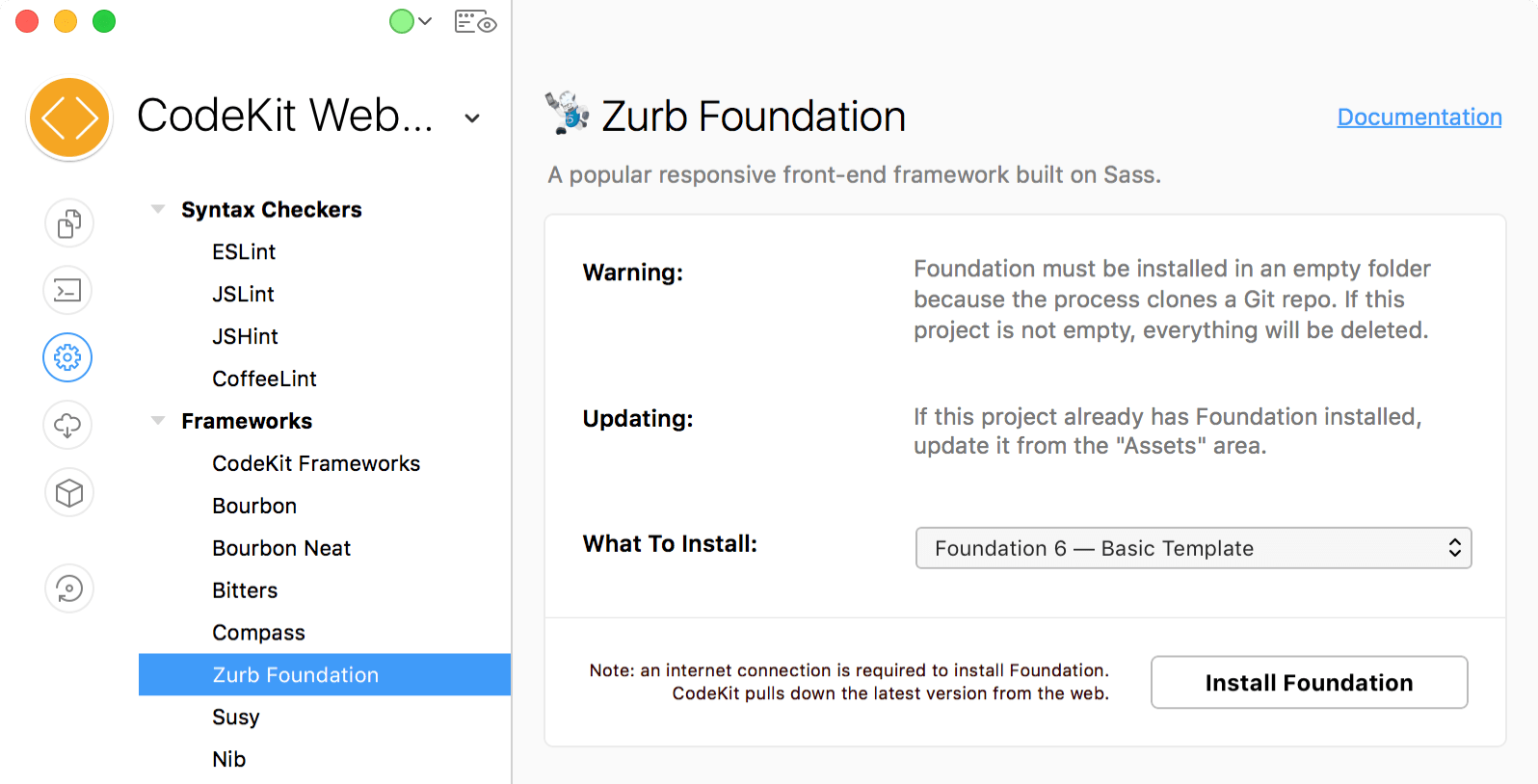This screenshot has width=1538, height=784.
Task: Open the packages panel (cube icon)
Action: 67,492
